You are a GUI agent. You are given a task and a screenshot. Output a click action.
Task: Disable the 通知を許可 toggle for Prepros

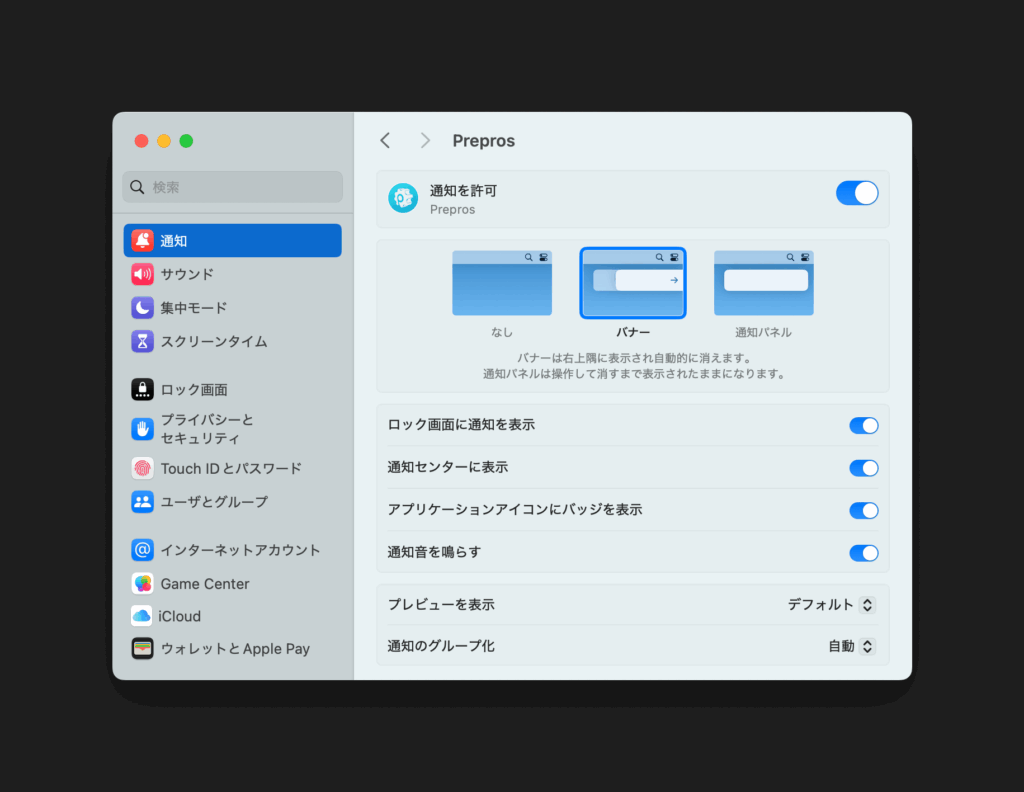point(856,192)
